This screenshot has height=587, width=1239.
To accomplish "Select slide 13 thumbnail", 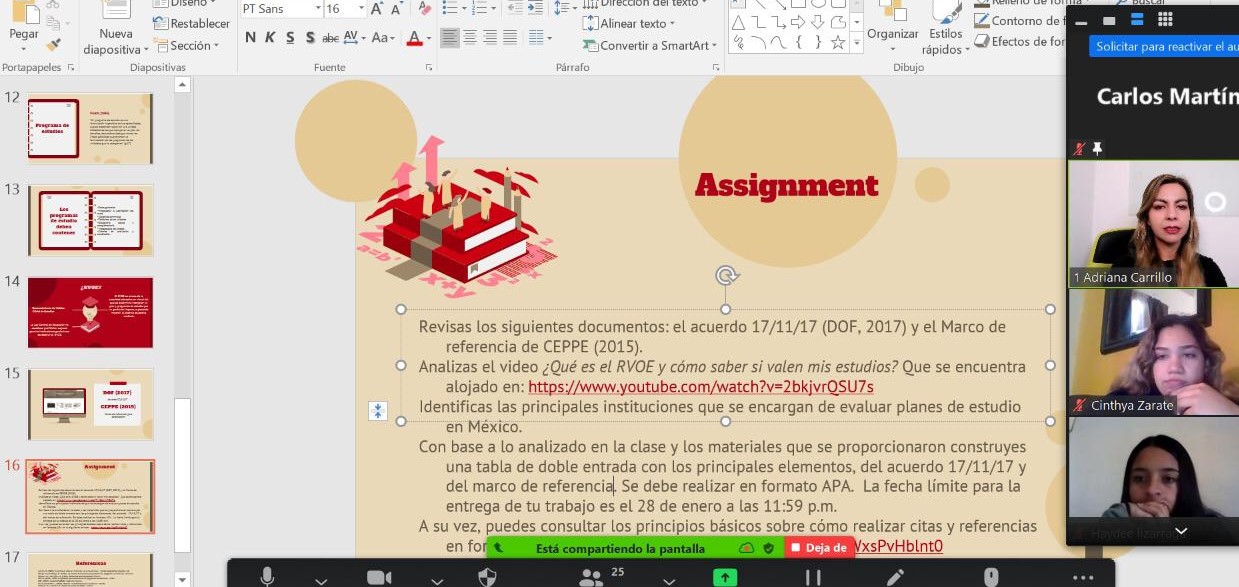I will 90,220.
